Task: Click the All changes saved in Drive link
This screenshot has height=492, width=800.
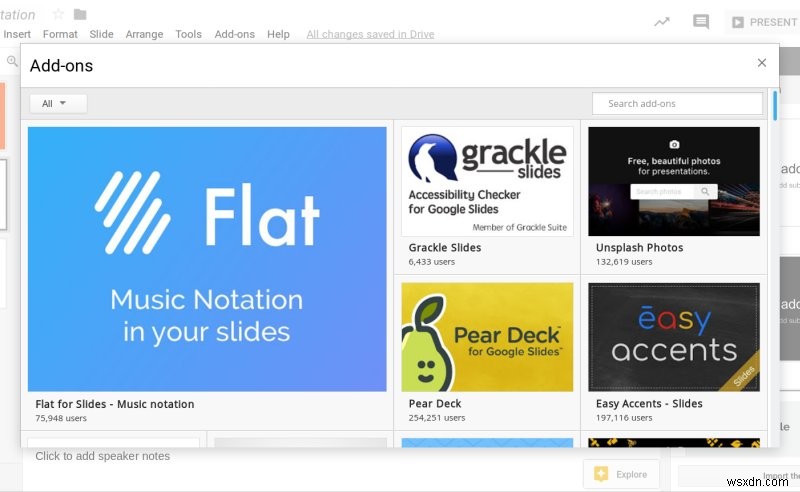Action: pyautogui.click(x=370, y=34)
